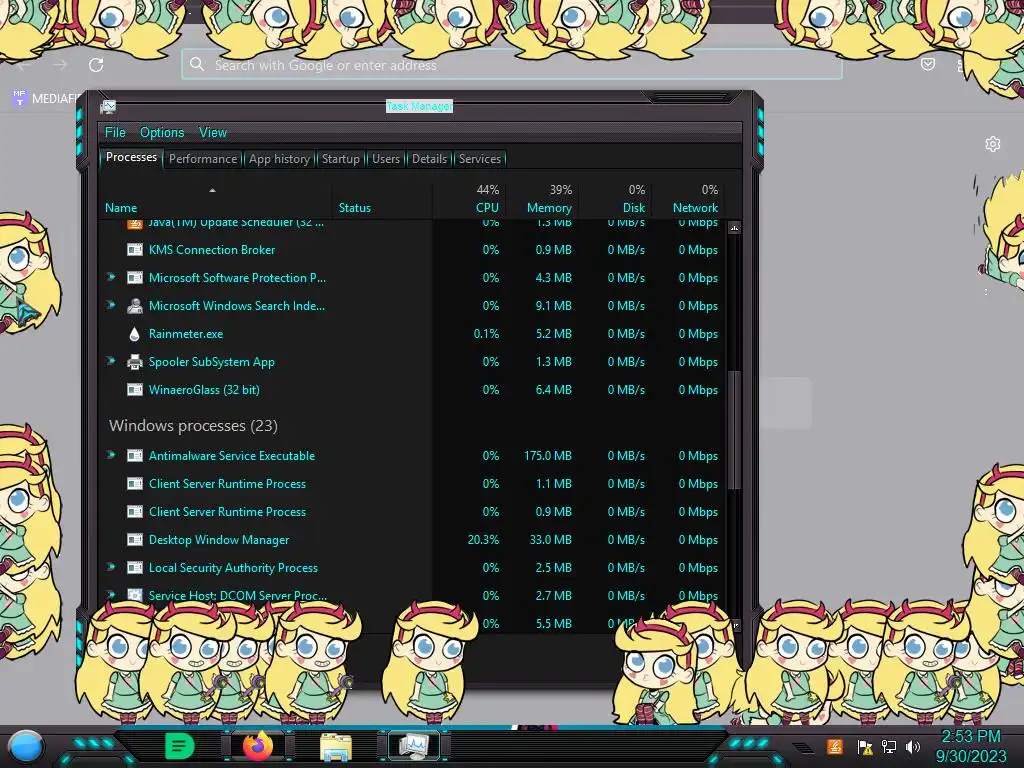This screenshot has width=1024, height=768.
Task: Click the Microsoft Software Protection process icon
Action: pyautogui.click(x=135, y=278)
